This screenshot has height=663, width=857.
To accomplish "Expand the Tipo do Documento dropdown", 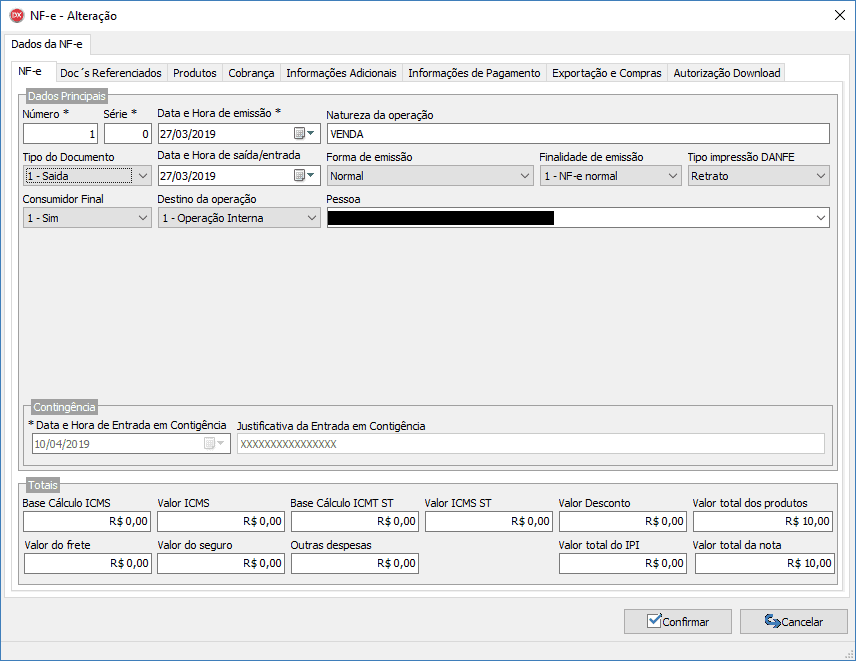I will [x=143, y=176].
